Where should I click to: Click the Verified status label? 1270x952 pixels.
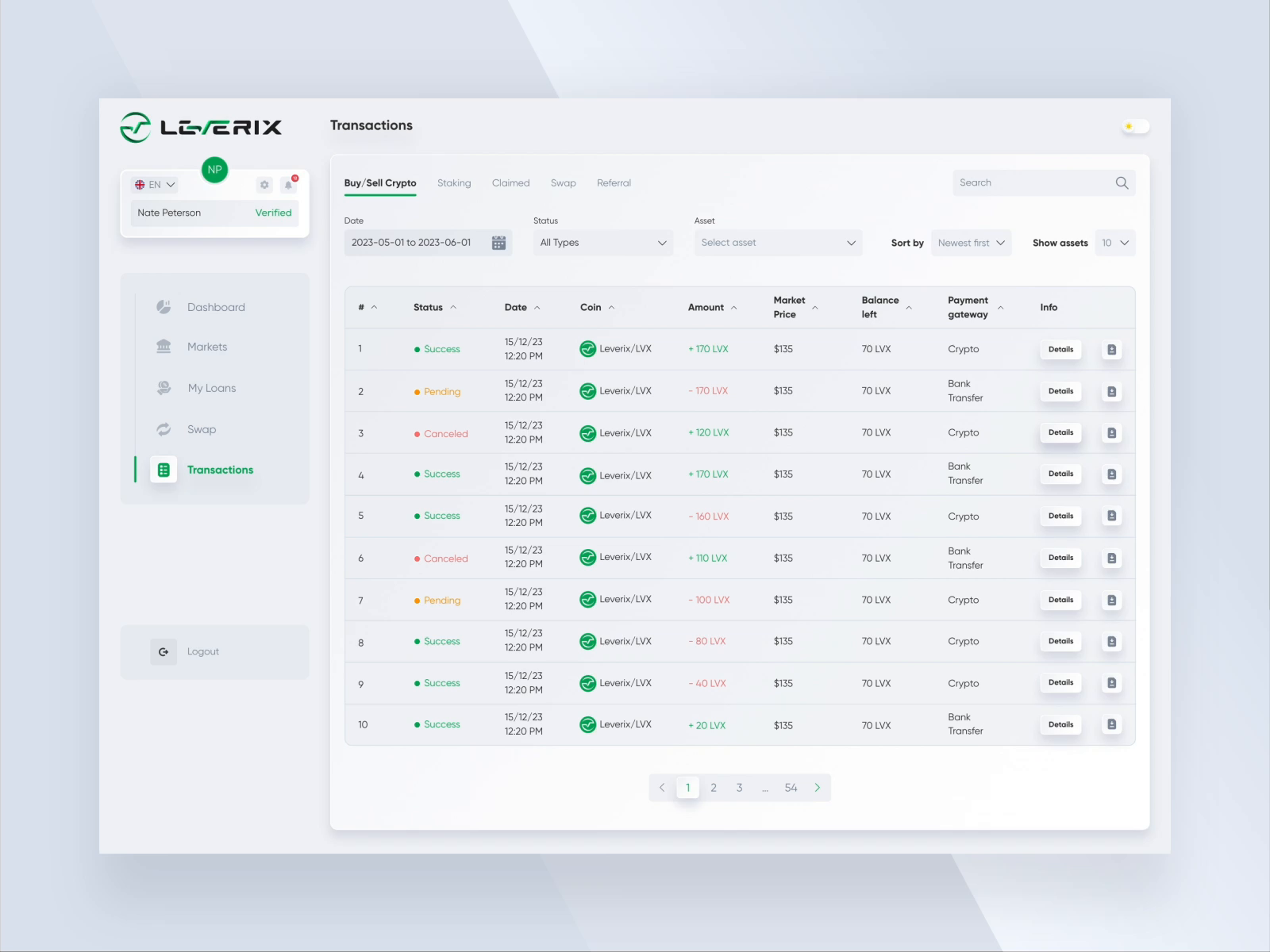click(x=273, y=213)
